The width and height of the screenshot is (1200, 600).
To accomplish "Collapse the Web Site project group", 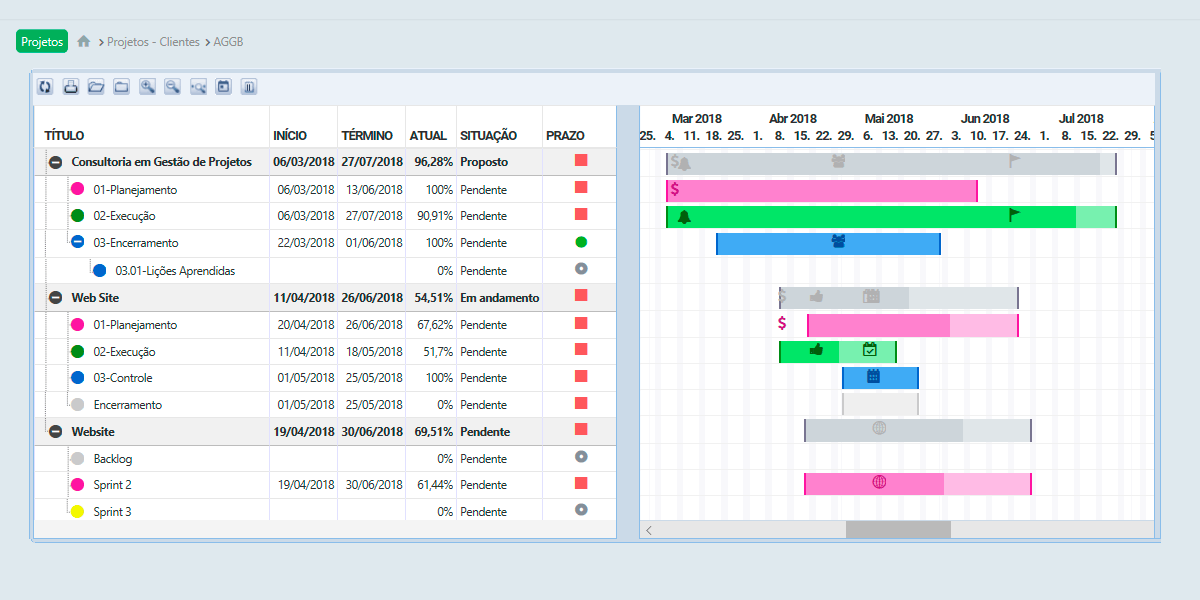I will [55, 298].
